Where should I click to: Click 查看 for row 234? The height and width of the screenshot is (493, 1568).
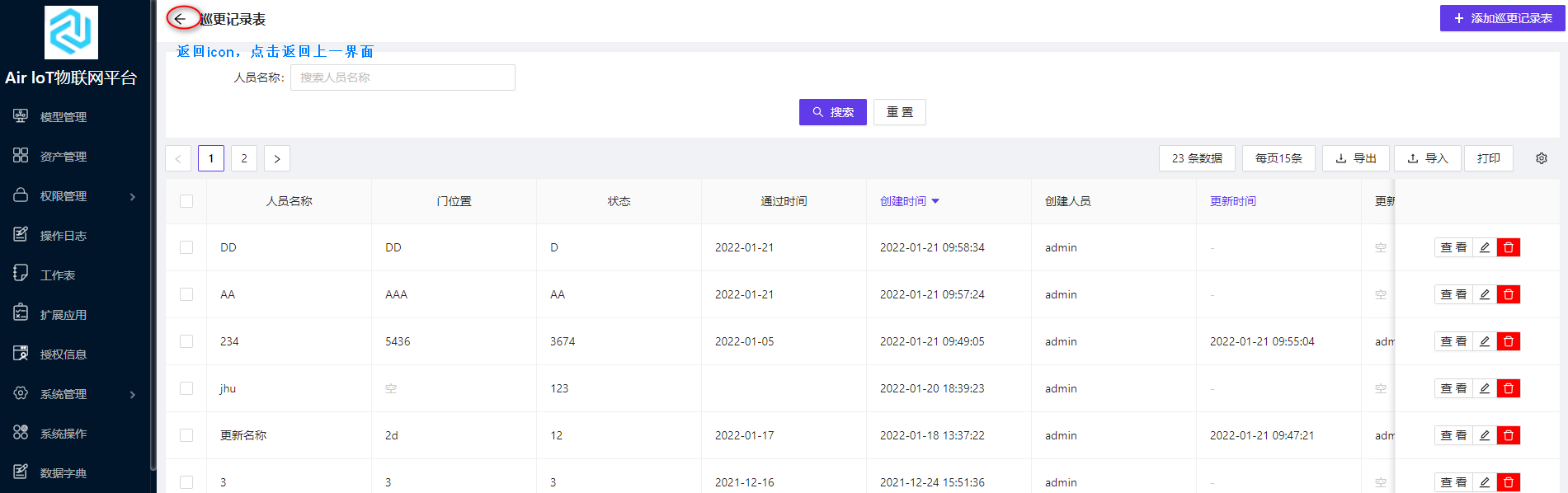[1453, 341]
